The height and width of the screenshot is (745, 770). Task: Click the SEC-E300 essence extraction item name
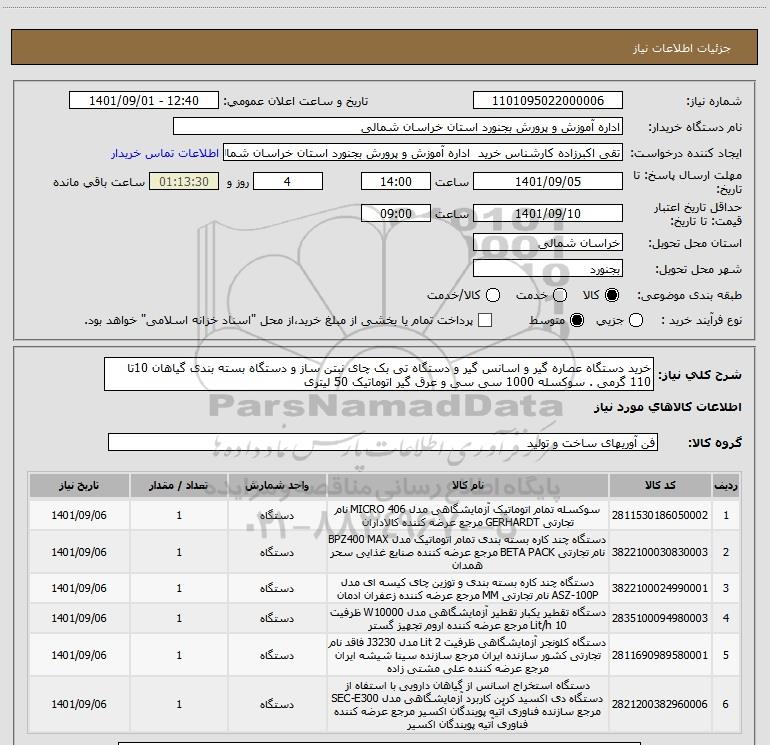click(468, 704)
